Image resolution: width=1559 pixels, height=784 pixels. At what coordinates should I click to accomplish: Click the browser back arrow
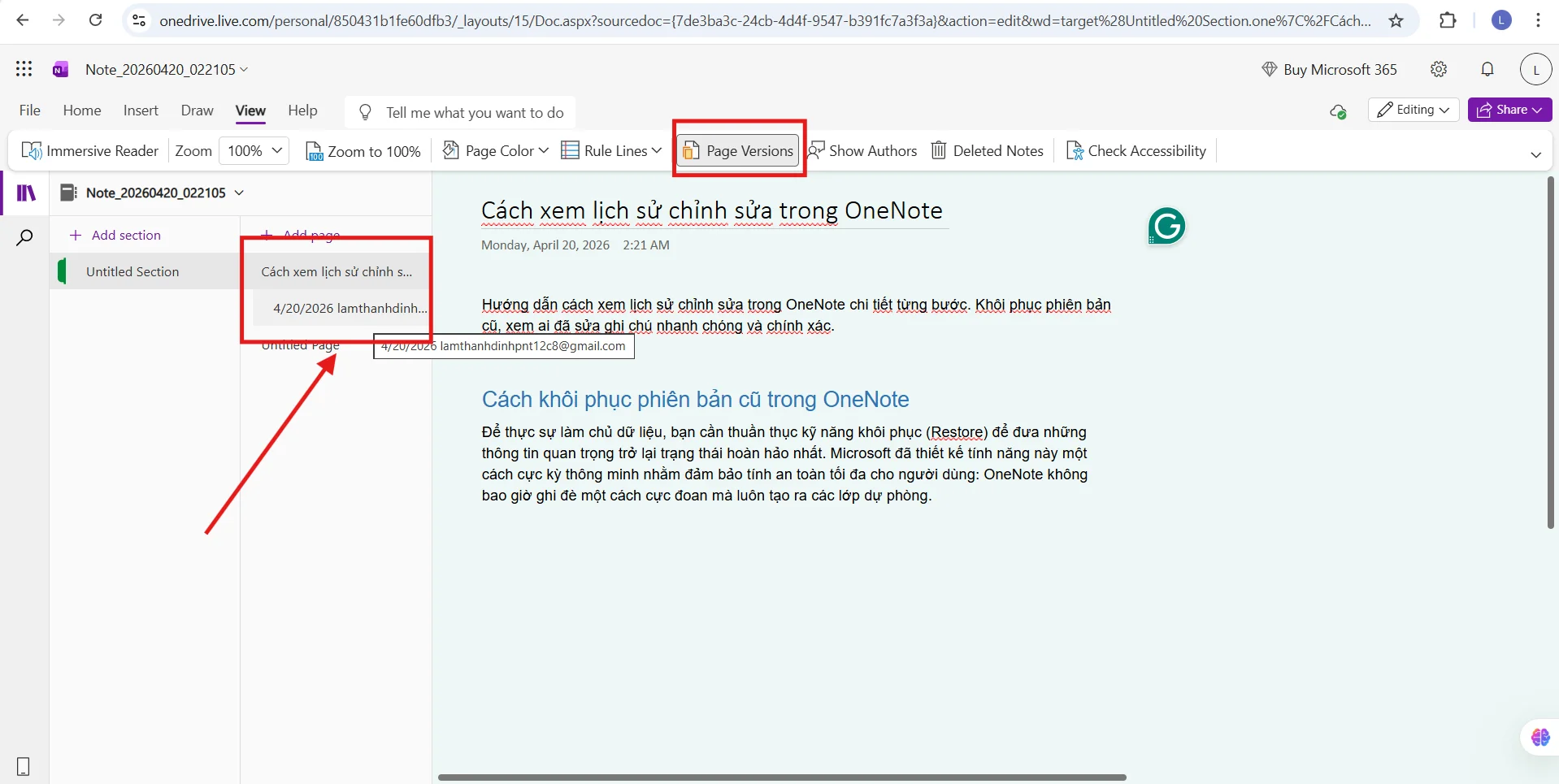tap(23, 20)
